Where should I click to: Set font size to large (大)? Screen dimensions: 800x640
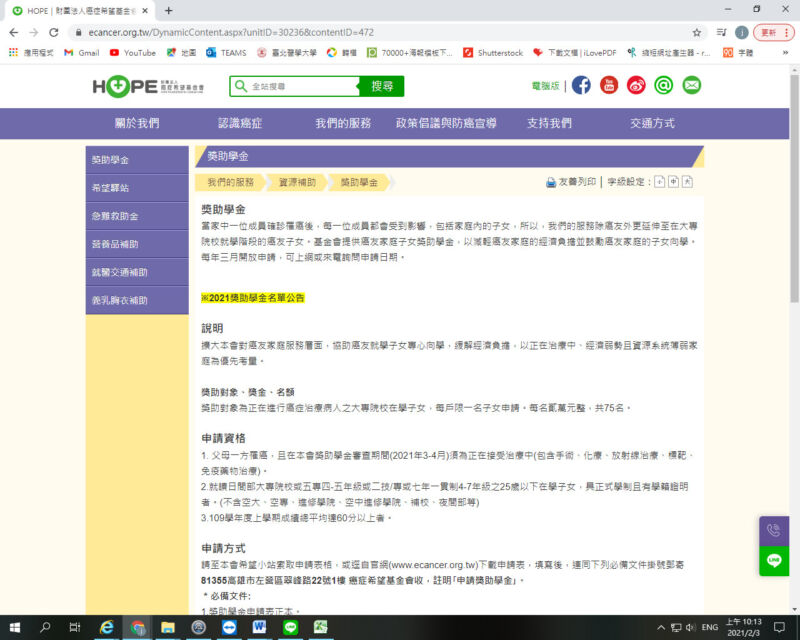(688, 182)
